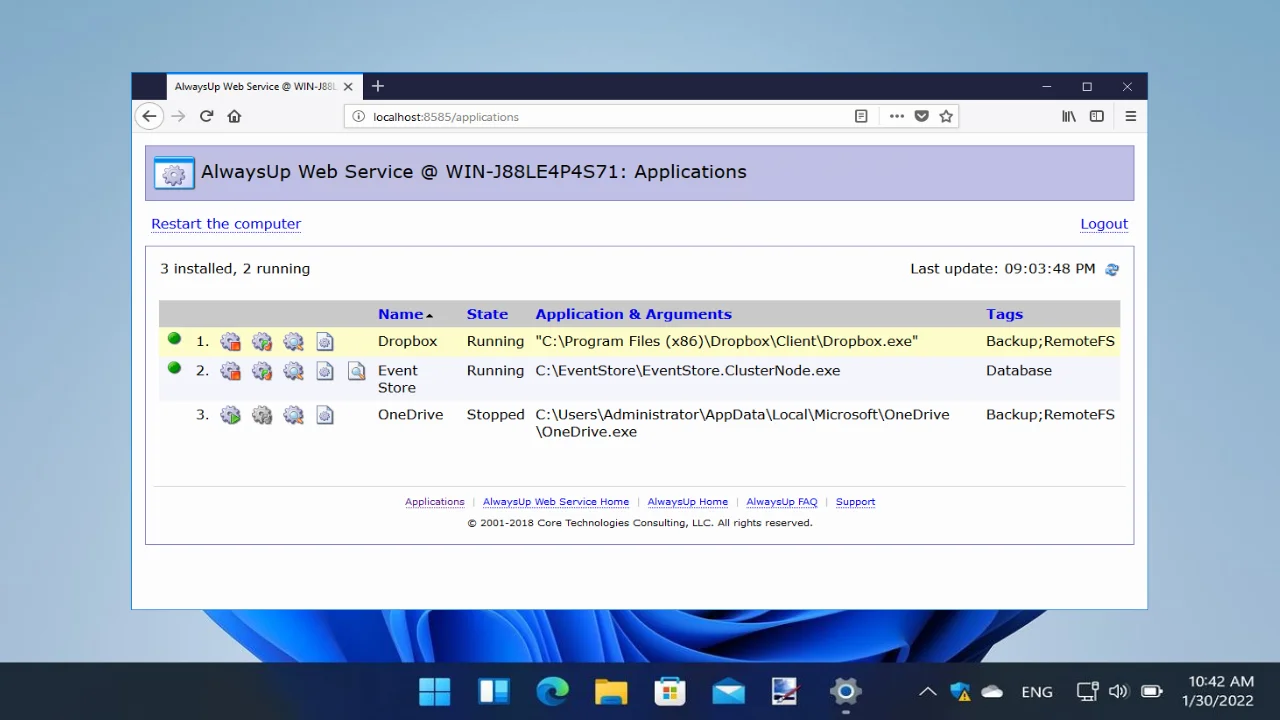Stop Event Store using its stop icon
This screenshot has width=1280, height=720.
231,371
